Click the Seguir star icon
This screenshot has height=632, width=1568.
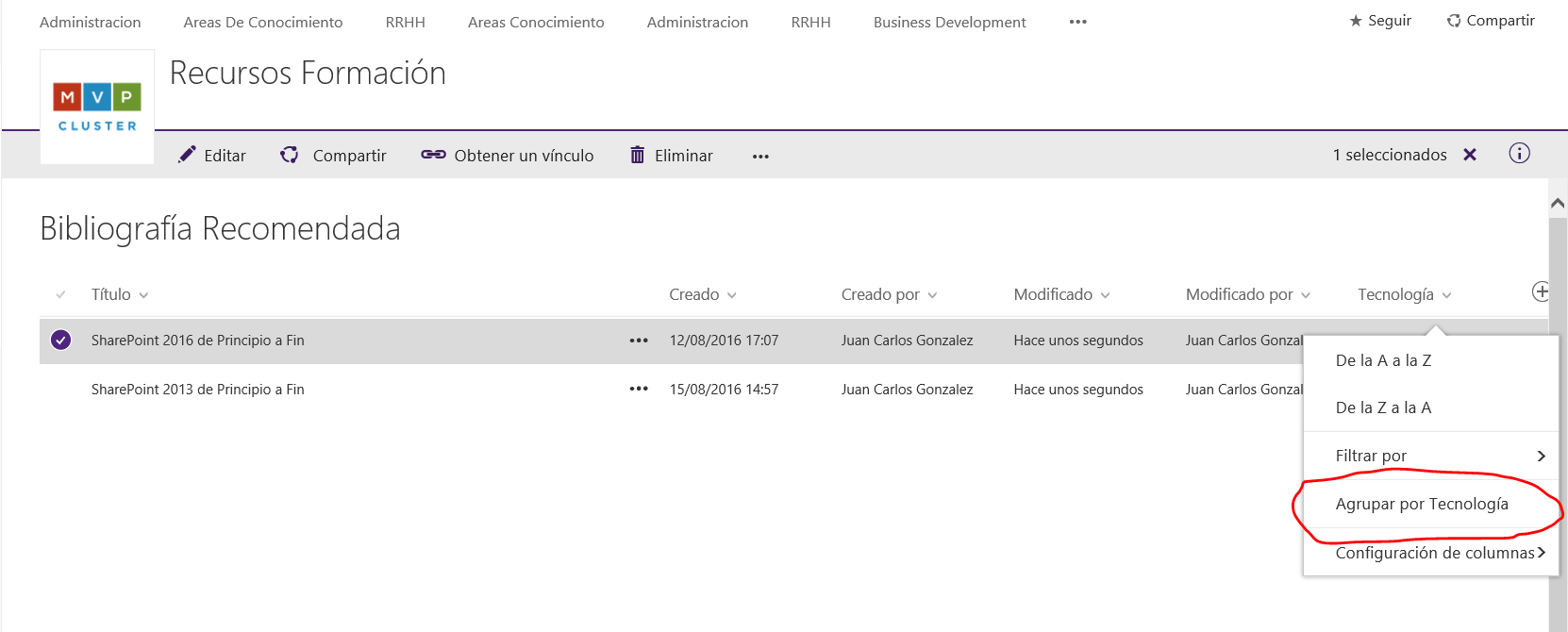tap(1356, 21)
